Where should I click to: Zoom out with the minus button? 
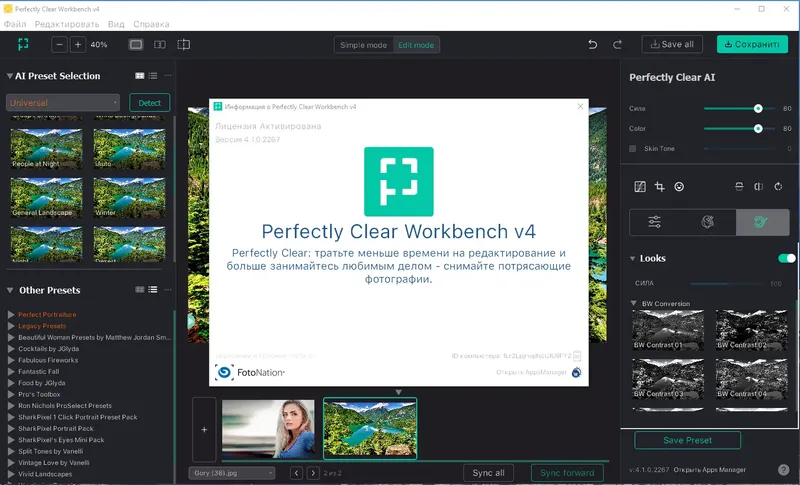coord(59,44)
